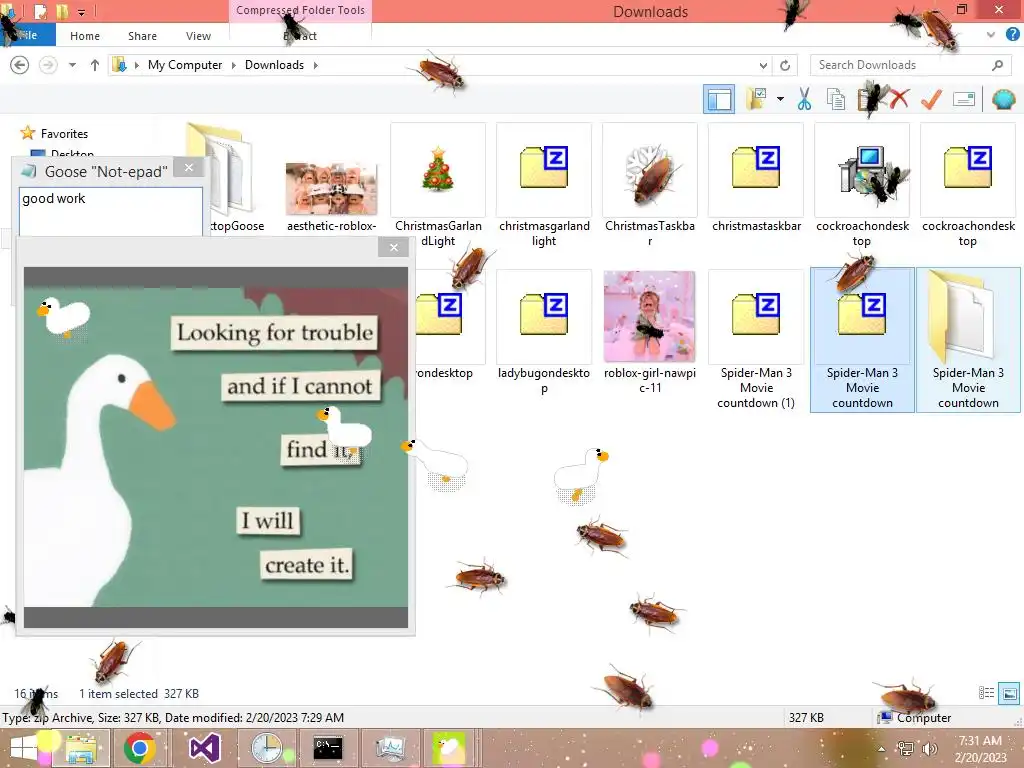Select Spider-Man 3 Movie countdown folder
The width and height of the screenshot is (1024, 768).
[x=968, y=340]
